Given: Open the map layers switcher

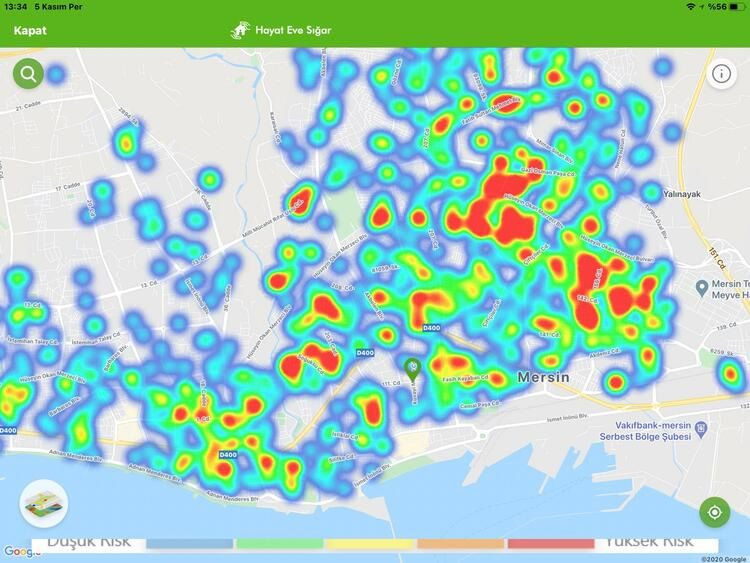Looking at the screenshot, I should pyautogui.click(x=44, y=504).
